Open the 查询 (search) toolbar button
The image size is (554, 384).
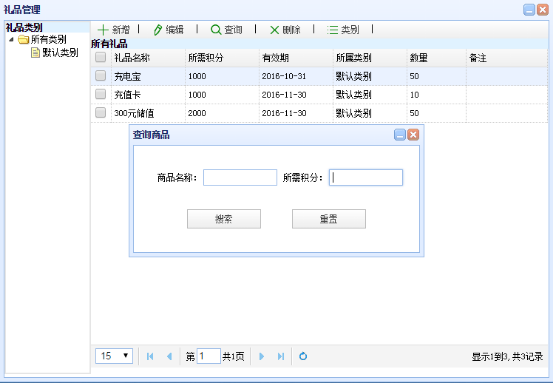pyautogui.click(x=226, y=30)
